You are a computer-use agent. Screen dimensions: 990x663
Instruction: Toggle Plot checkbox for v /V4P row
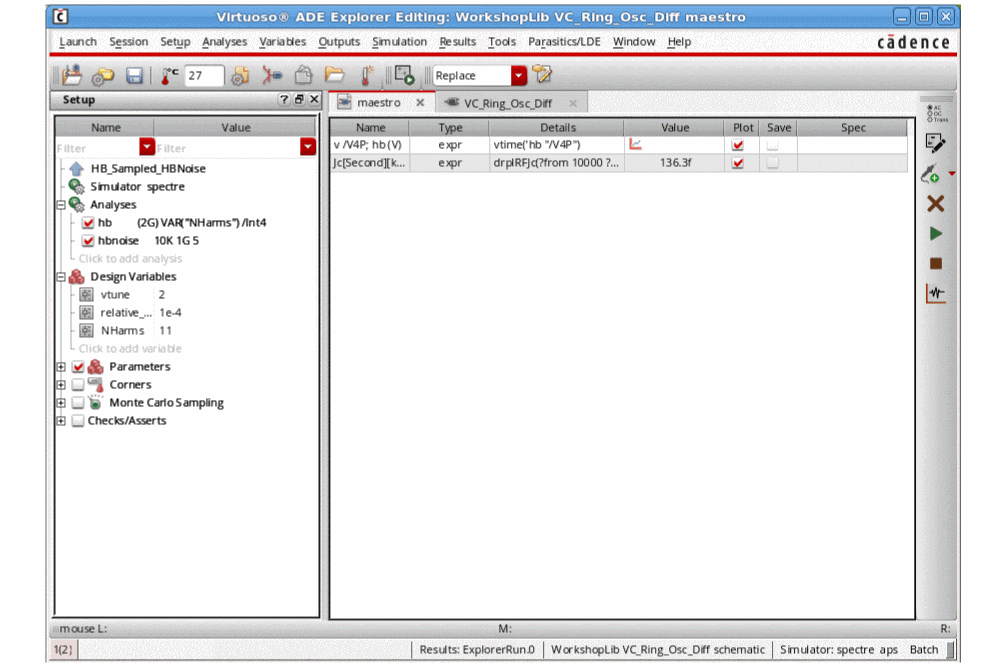pos(738,145)
